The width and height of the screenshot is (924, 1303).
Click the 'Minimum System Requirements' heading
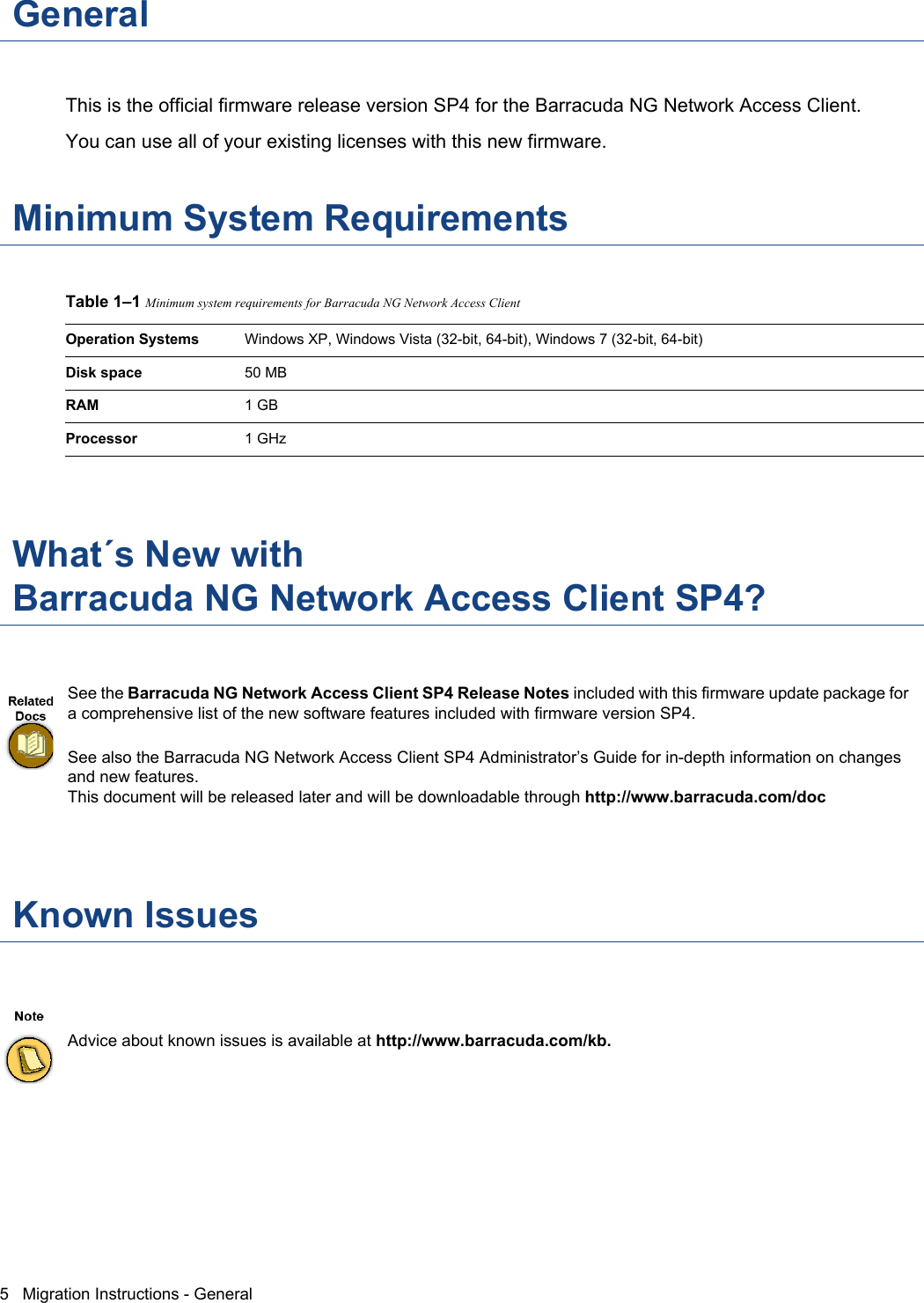pos(290,218)
